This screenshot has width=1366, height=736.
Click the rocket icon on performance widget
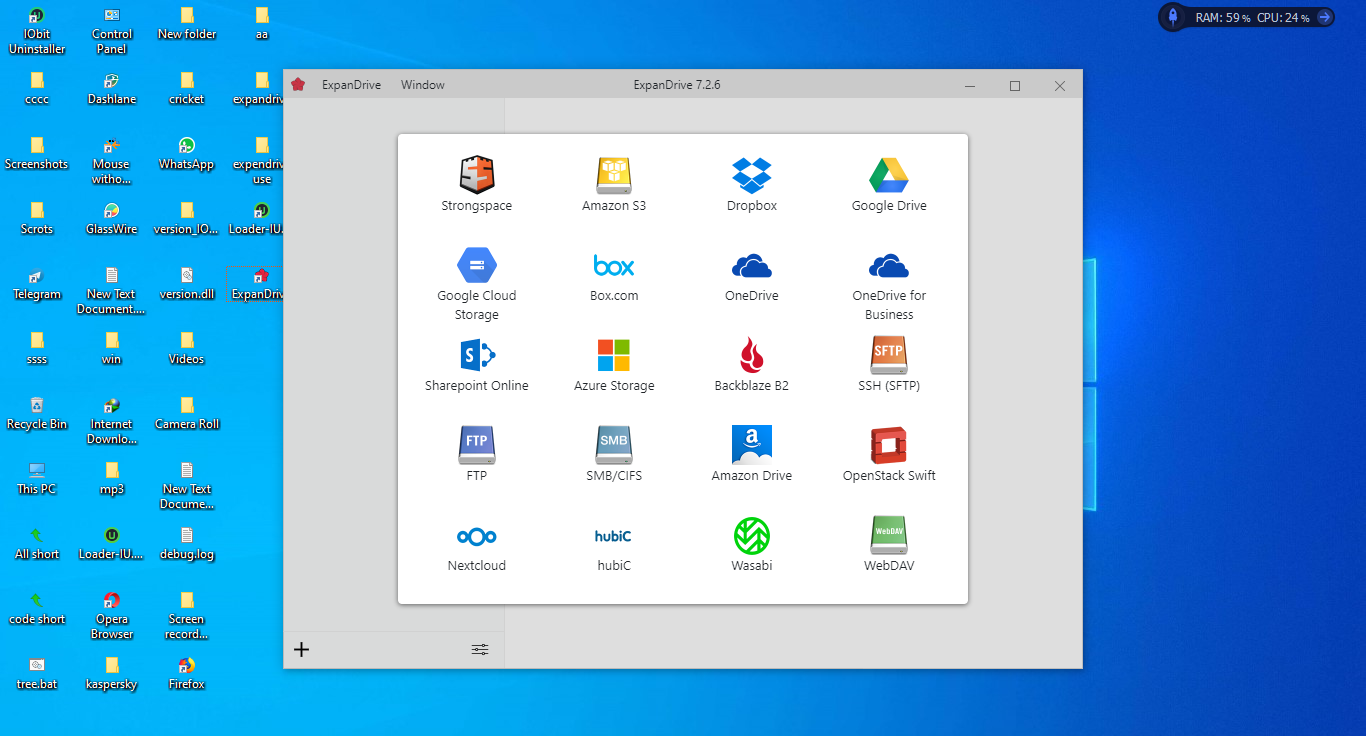1173,17
